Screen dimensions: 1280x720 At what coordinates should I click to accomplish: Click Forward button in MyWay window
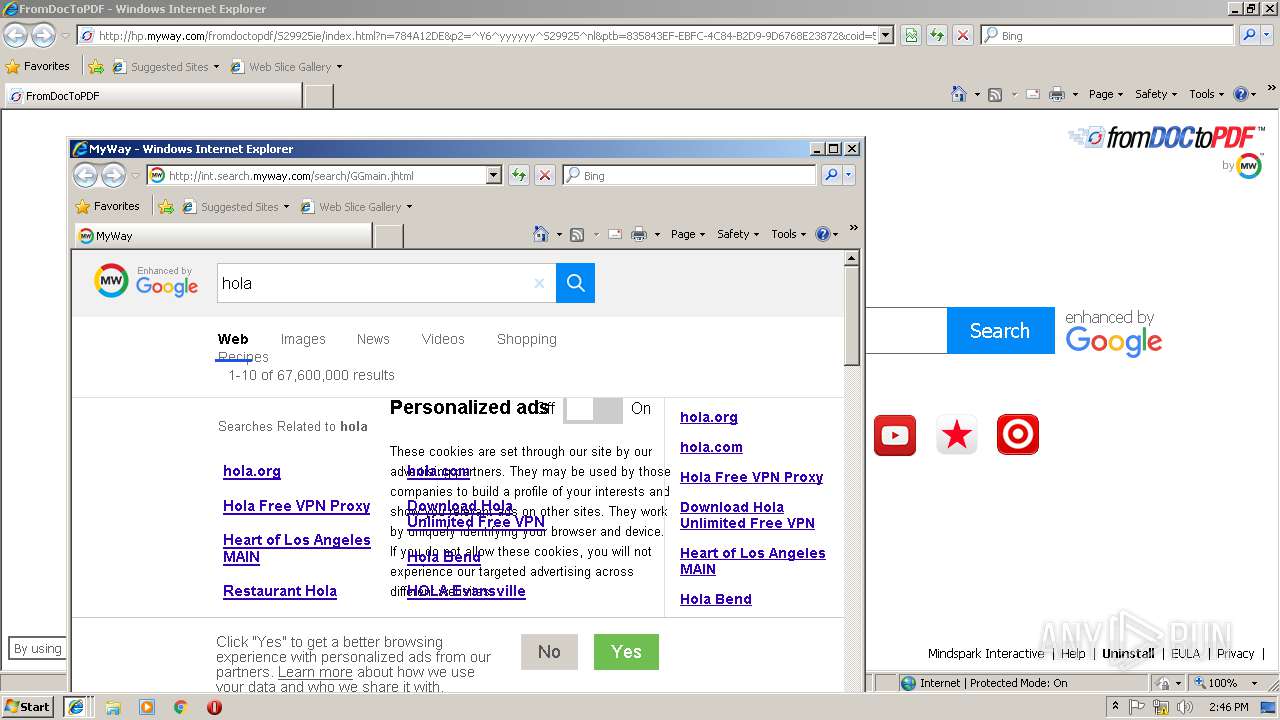[113, 176]
